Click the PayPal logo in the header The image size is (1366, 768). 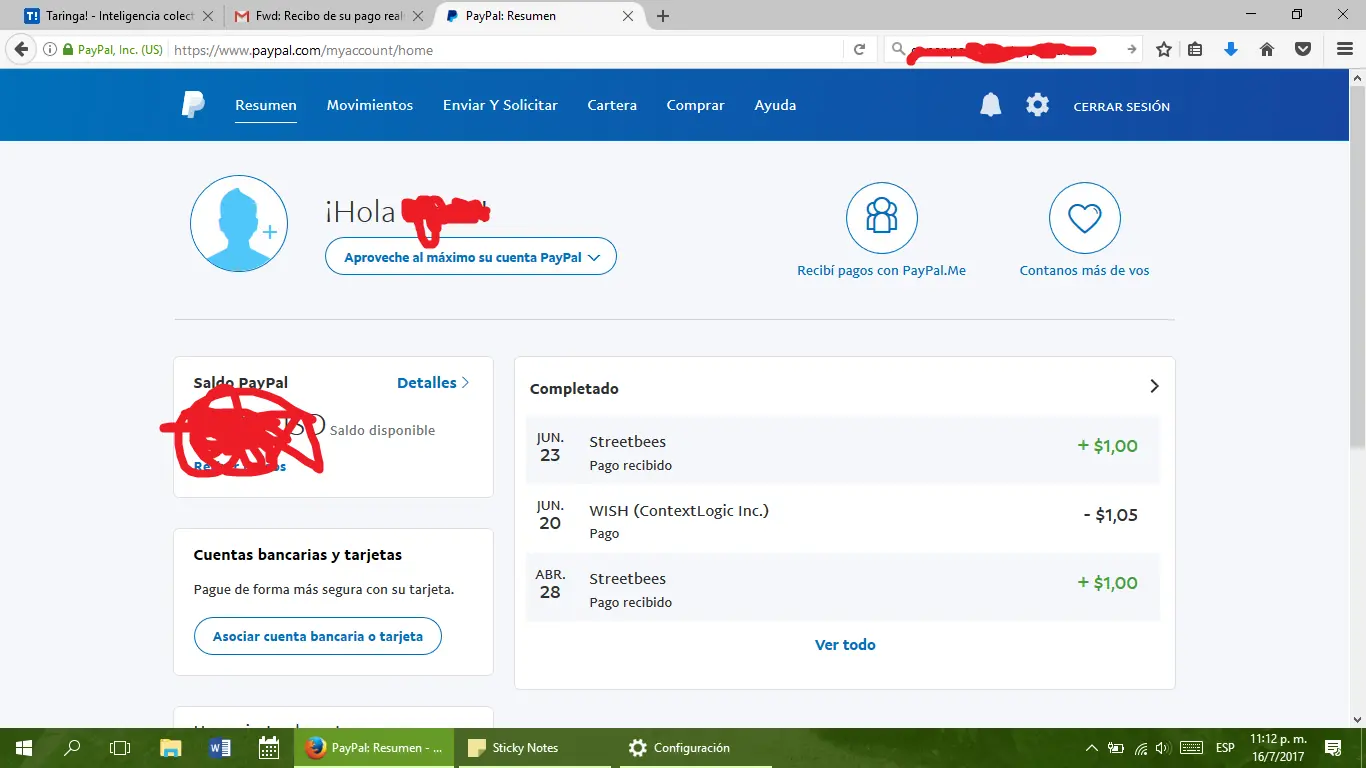(193, 105)
